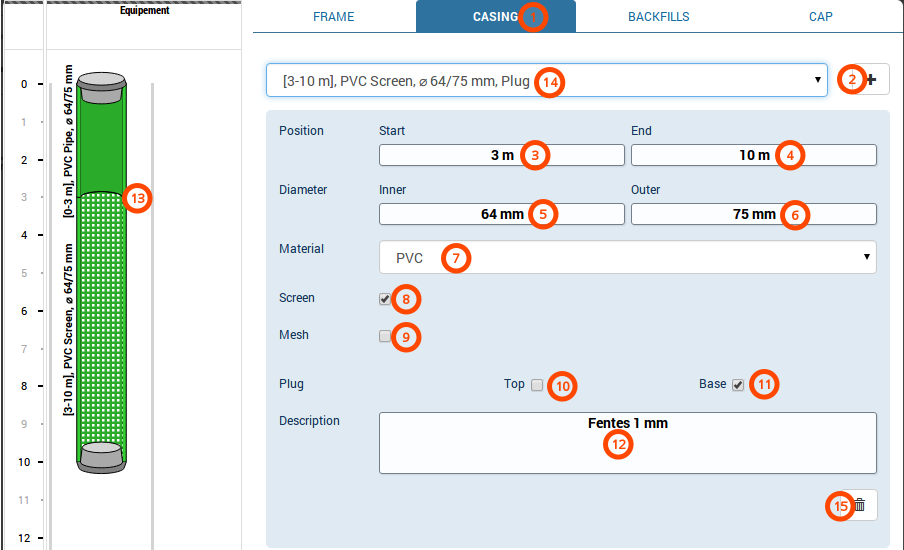Delete casing with the trash icon
This screenshot has width=904, height=550.
[860, 506]
